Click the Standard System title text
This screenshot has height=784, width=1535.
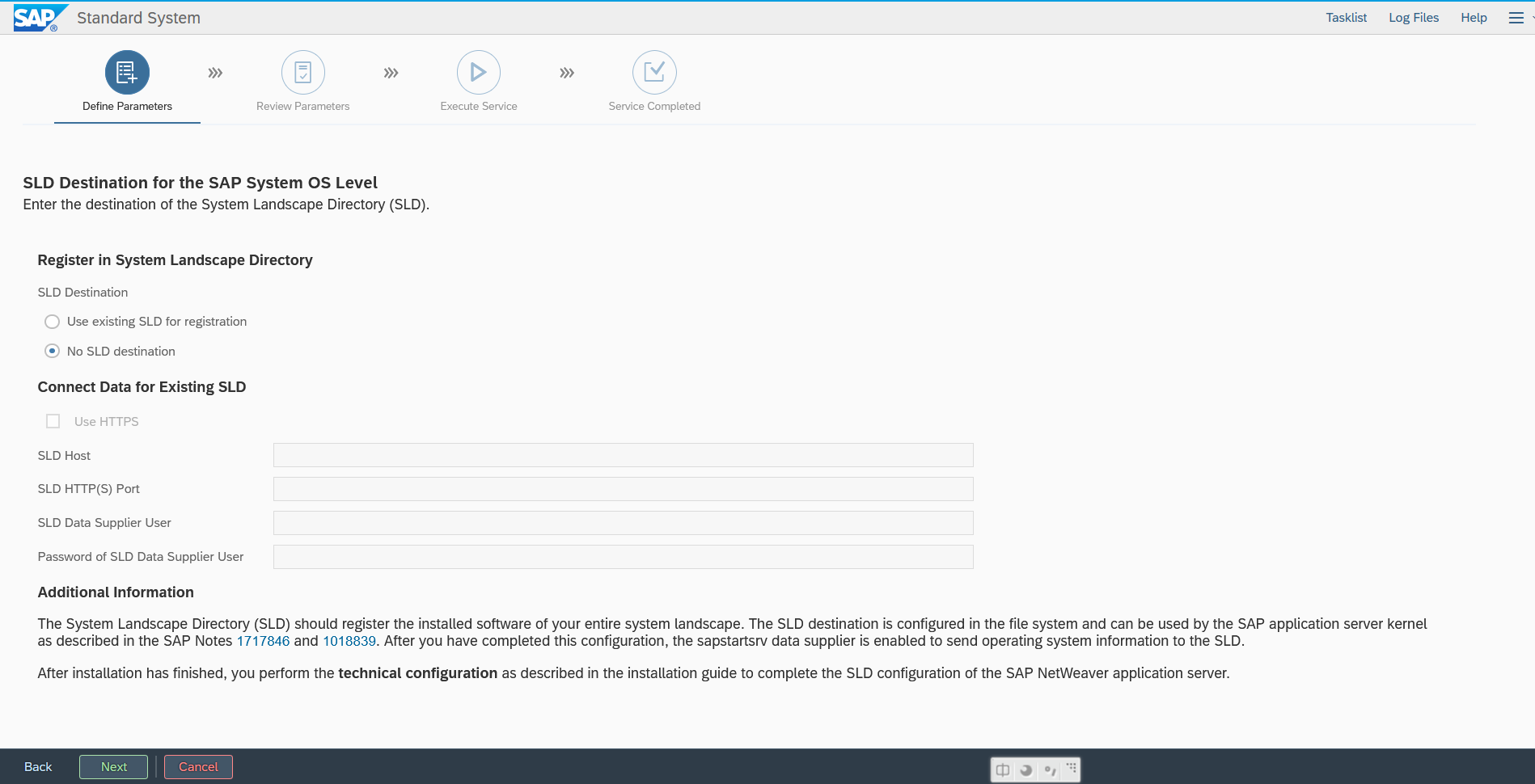pyautogui.click(x=138, y=18)
